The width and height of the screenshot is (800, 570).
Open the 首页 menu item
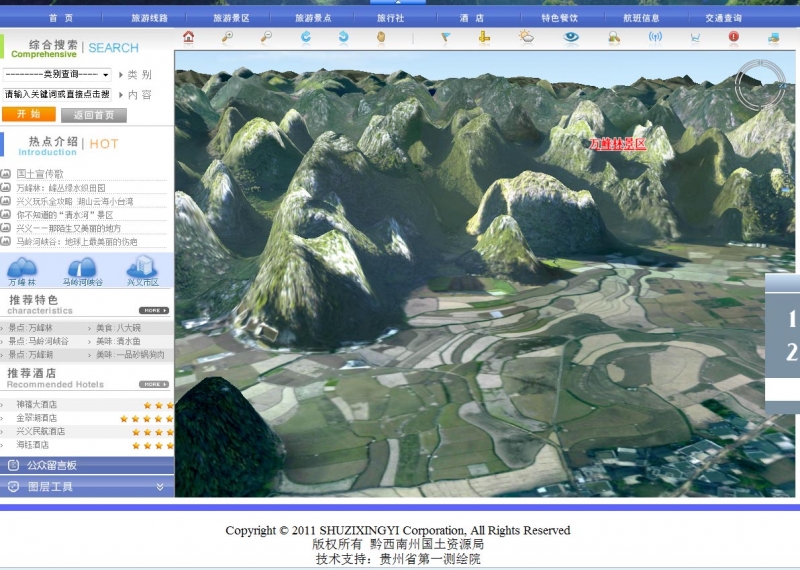61,18
